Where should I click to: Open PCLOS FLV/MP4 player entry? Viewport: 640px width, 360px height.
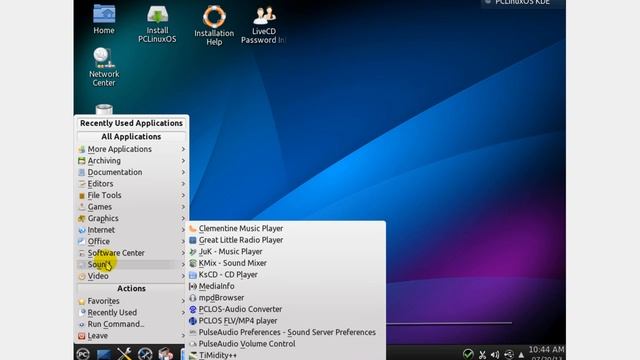[x=286, y=321]
